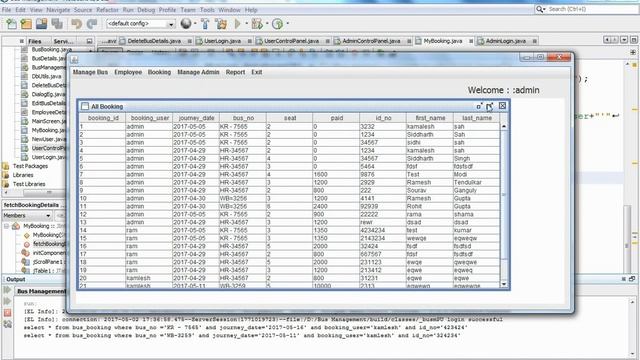Click the Debug Project toolbar icon
This screenshot has height=360, width=640.
point(257,24)
